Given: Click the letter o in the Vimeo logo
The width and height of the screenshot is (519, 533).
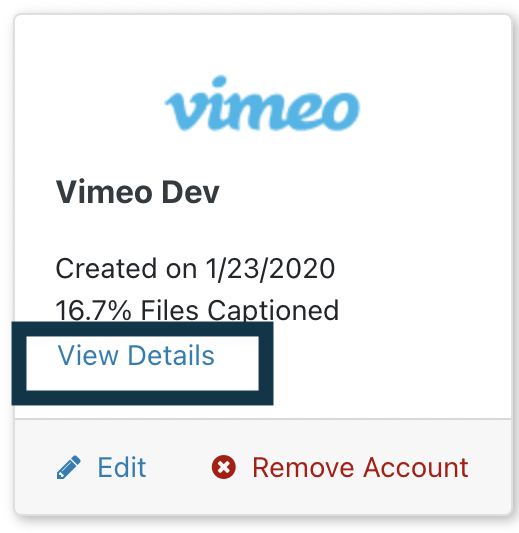Looking at the screenshot, I should click(x=341, y=112).
